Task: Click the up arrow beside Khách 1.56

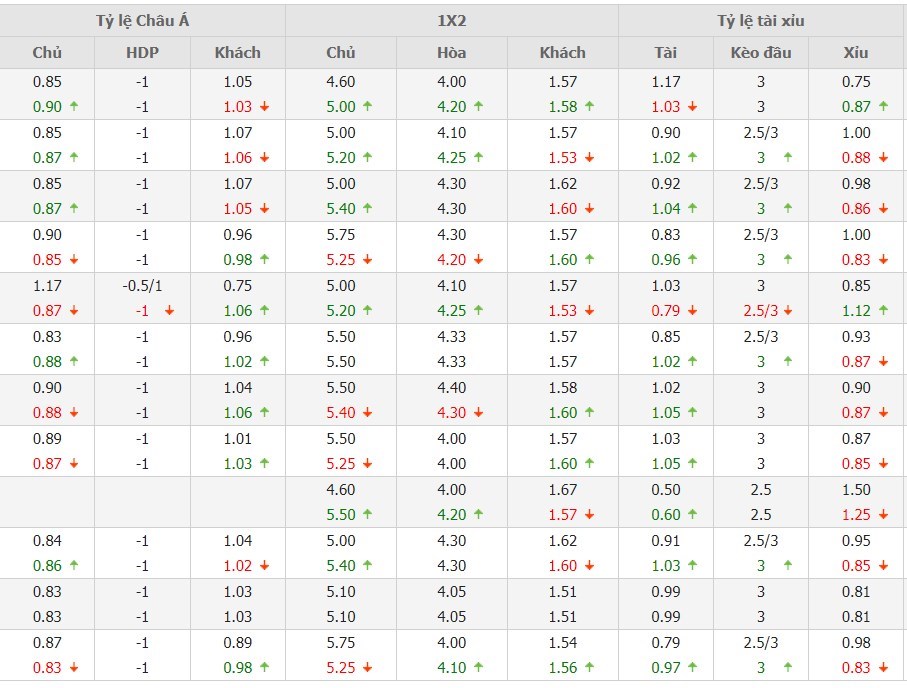Action: [590, 668]
